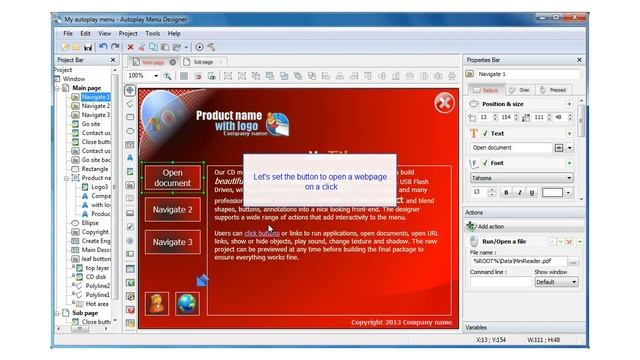Toggle the Font property checkmark
This screenshot has width=640, height=360.
pos(485,163)
